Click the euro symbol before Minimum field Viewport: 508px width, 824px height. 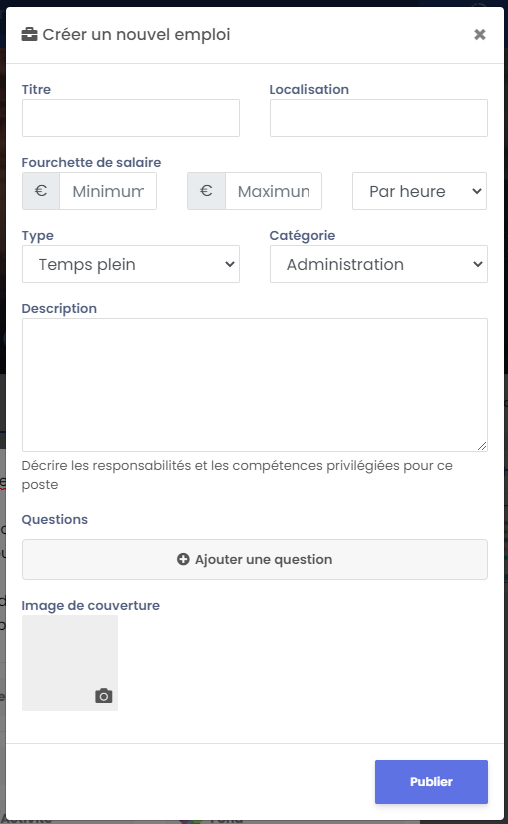click(x=41, y=191)
